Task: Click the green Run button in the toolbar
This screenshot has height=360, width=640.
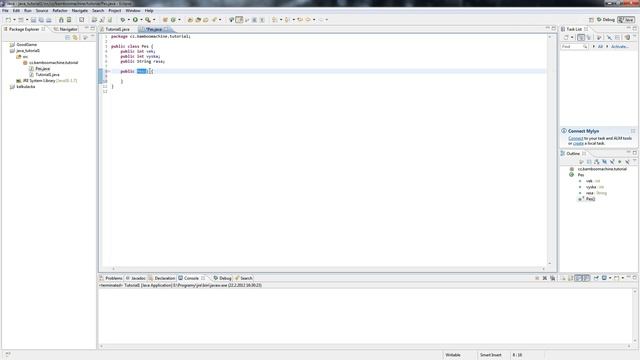Action: 135,20
